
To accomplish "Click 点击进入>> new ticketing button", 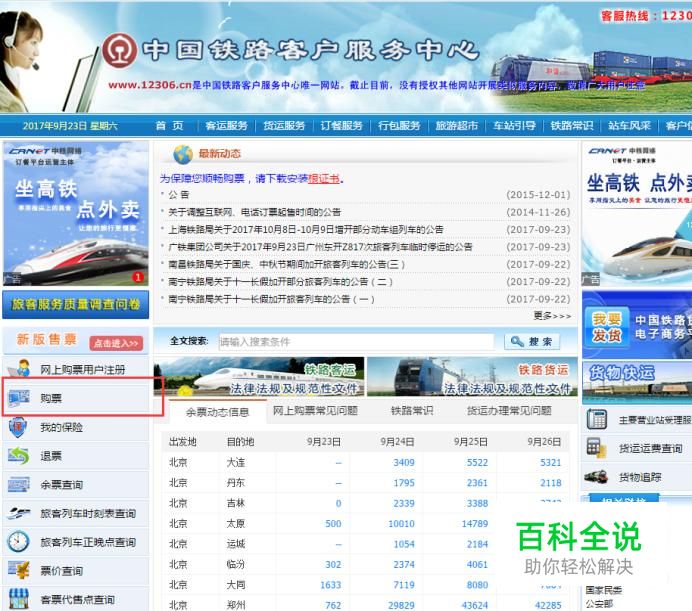I will pos(116,343).
